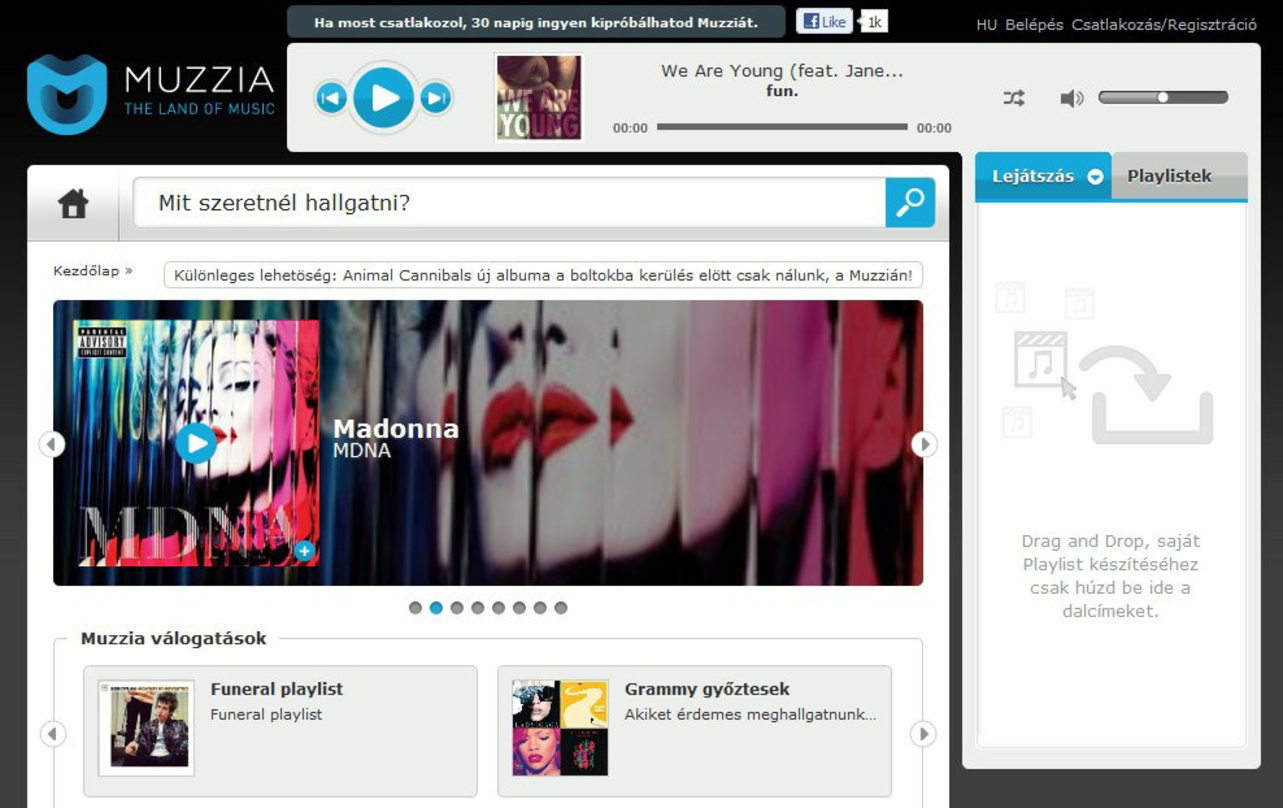Mute the volume speaker icon

(1071, 98)
